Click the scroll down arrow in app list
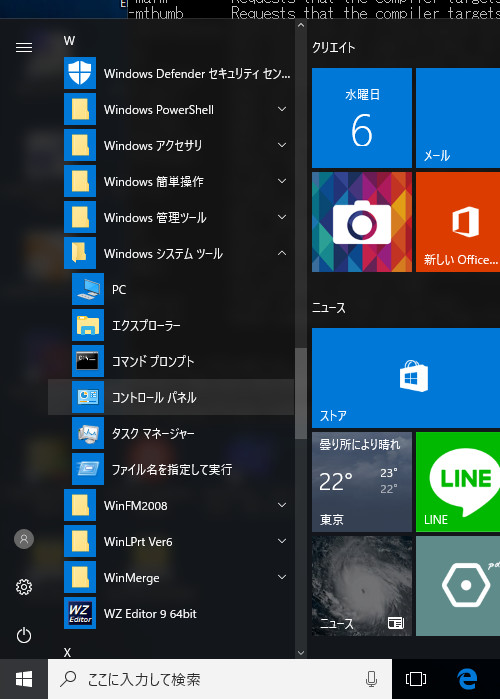The height and width of the screenshot is (699, 500). (x=301, y=653)
